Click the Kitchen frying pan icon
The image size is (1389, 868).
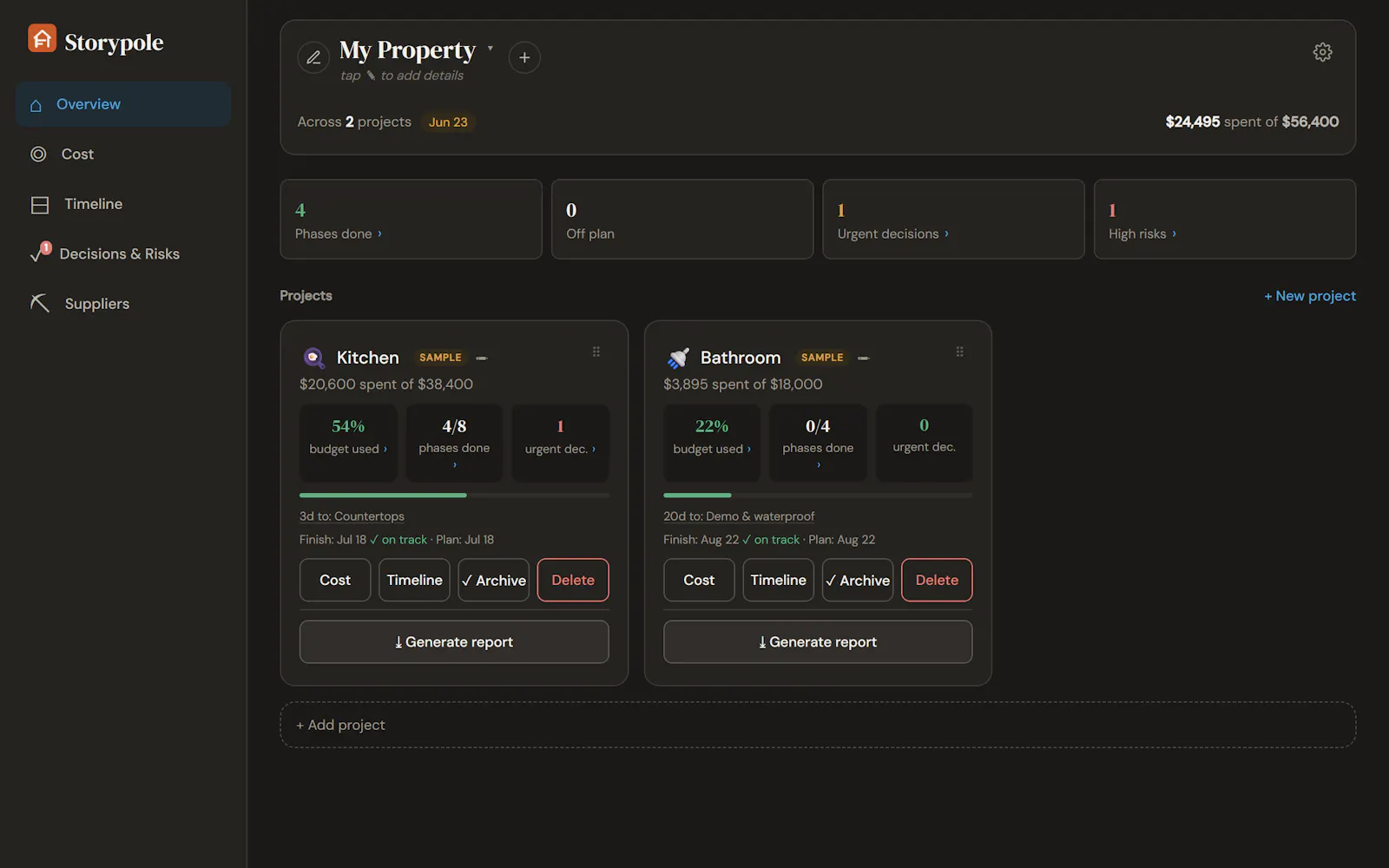tap(313, 358)
